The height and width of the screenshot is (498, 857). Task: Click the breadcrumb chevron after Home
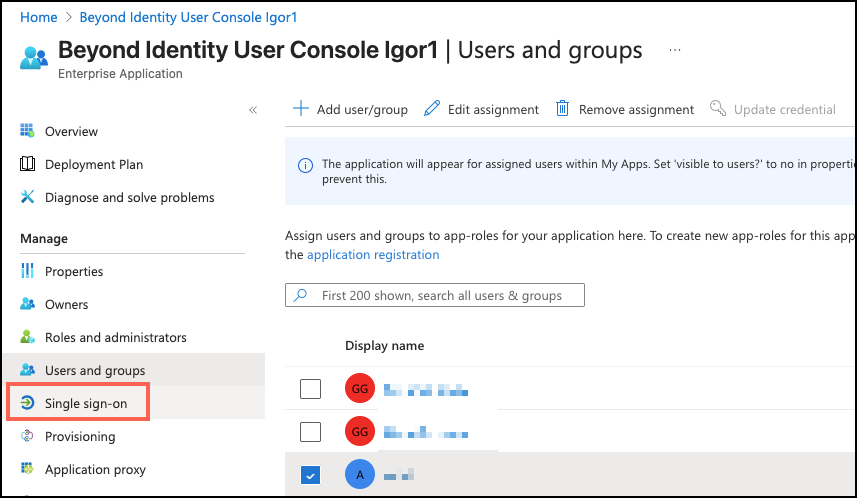68,18
